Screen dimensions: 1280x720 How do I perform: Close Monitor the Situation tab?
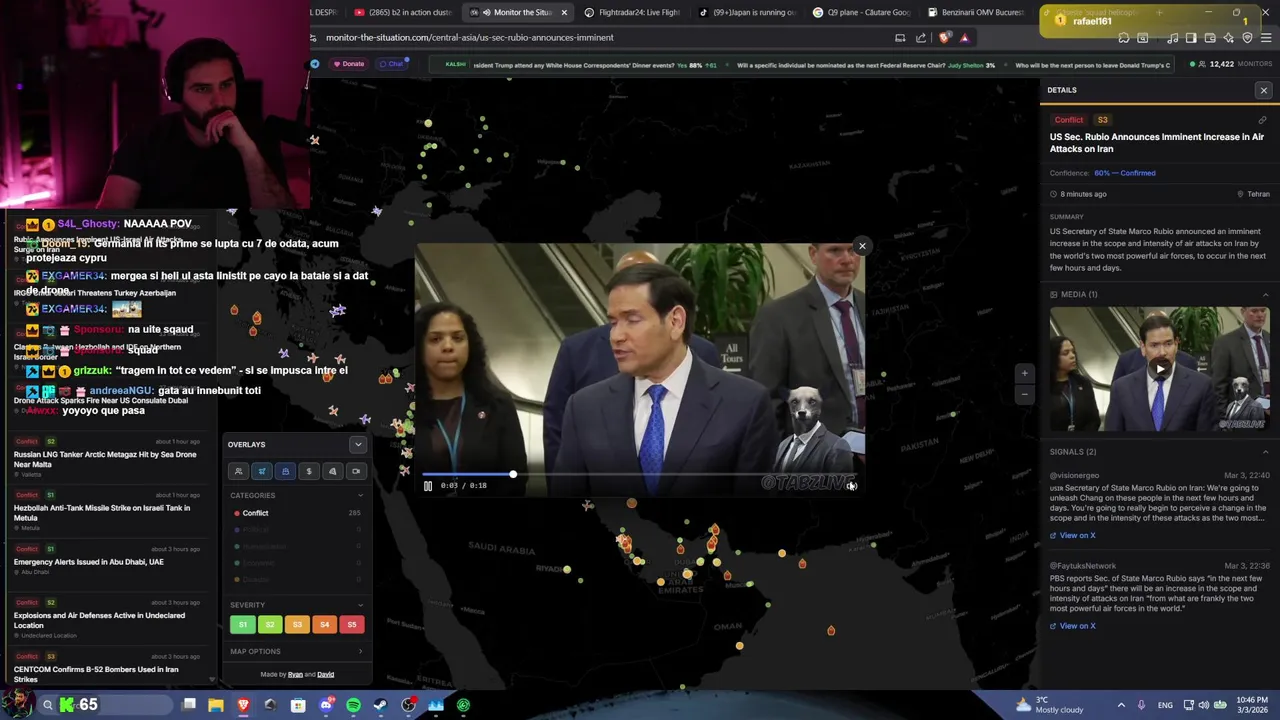[564, 13]
